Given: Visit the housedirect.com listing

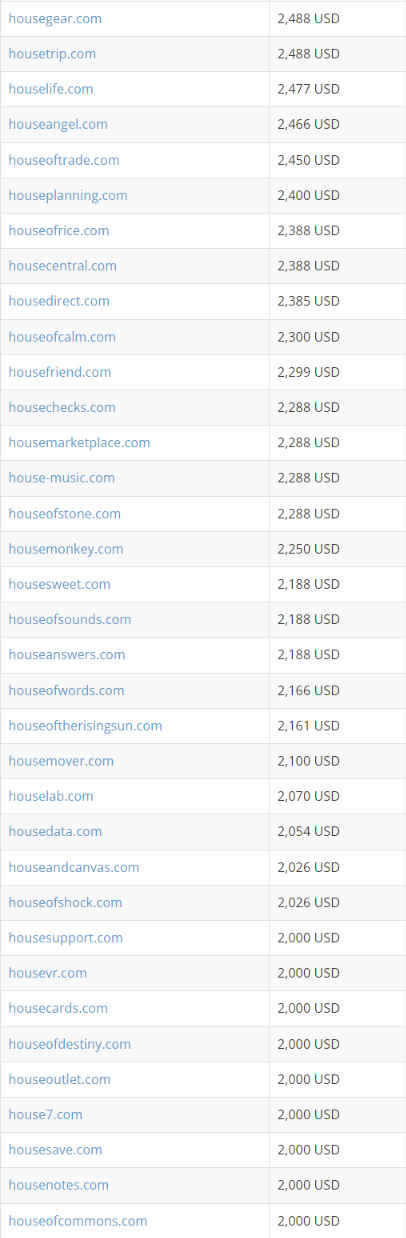Looking at the screenshot, I should point(59,301).
